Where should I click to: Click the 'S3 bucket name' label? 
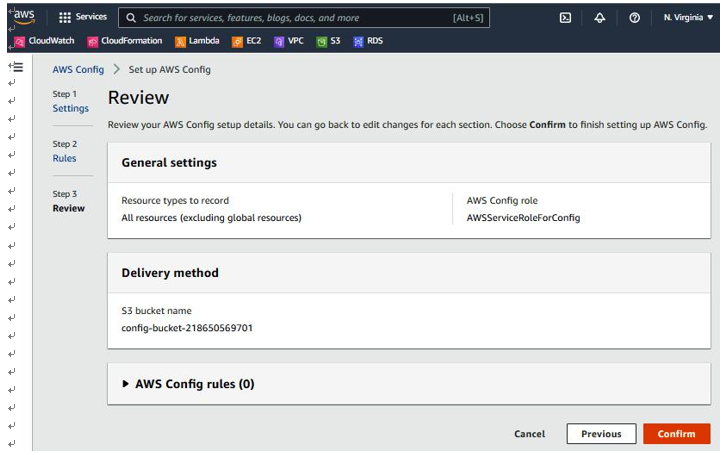click(156, 311)
